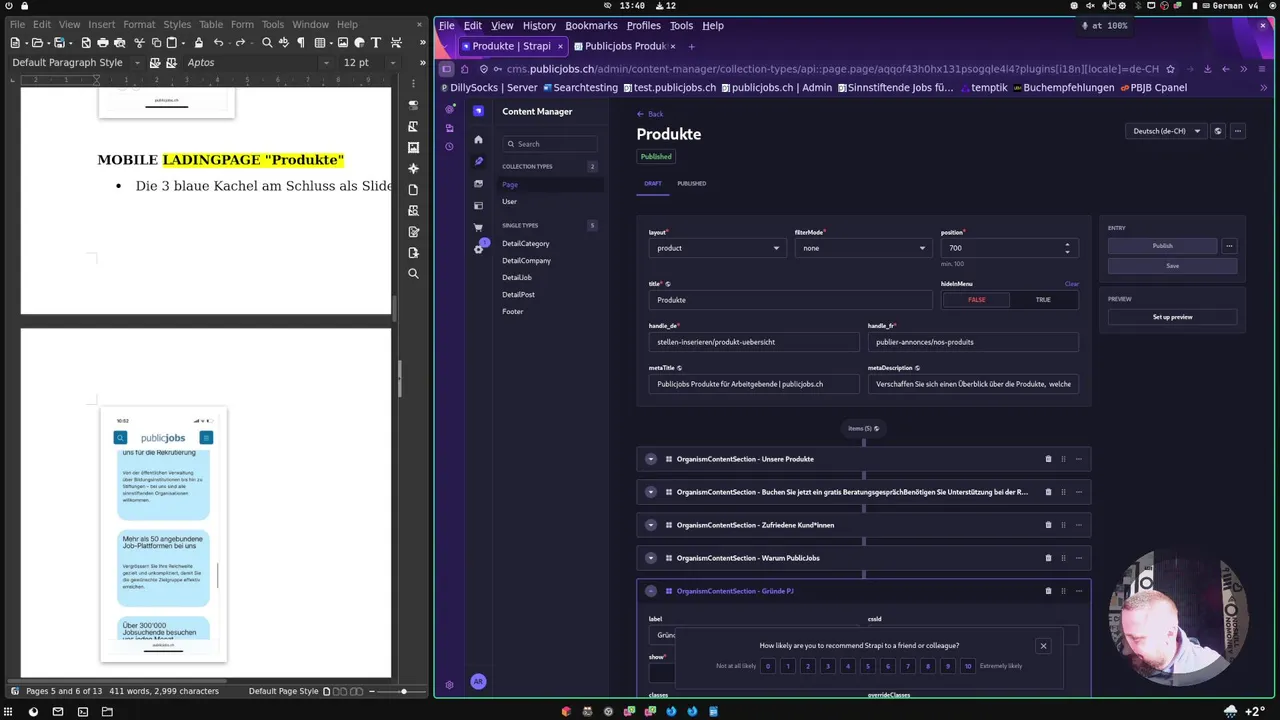
Task: Select rating 5 in Strapi survey
Action: (x=868, y=666)
